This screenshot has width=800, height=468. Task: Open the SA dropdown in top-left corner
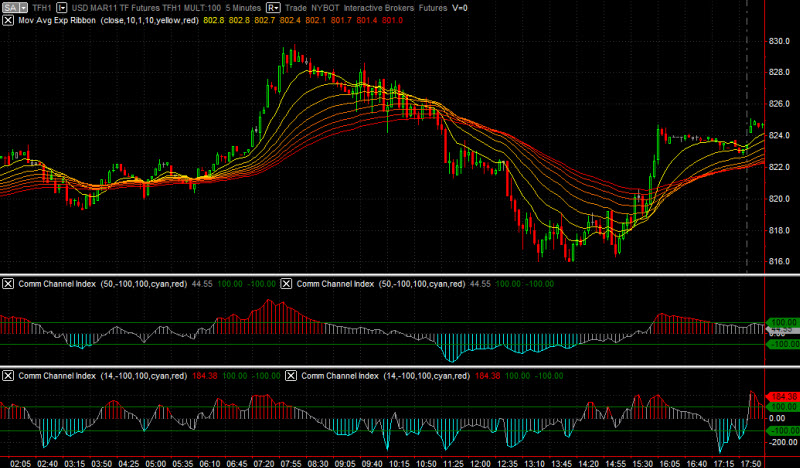[13, 6]
